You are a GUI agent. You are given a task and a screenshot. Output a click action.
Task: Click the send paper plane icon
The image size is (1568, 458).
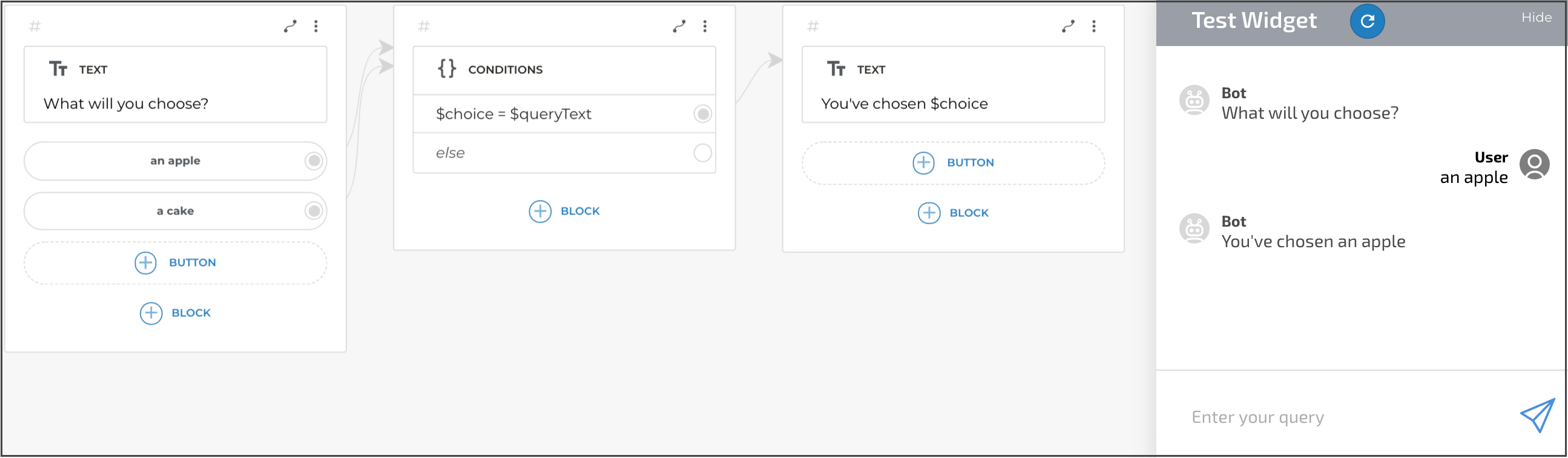(x=1537, y=416)
